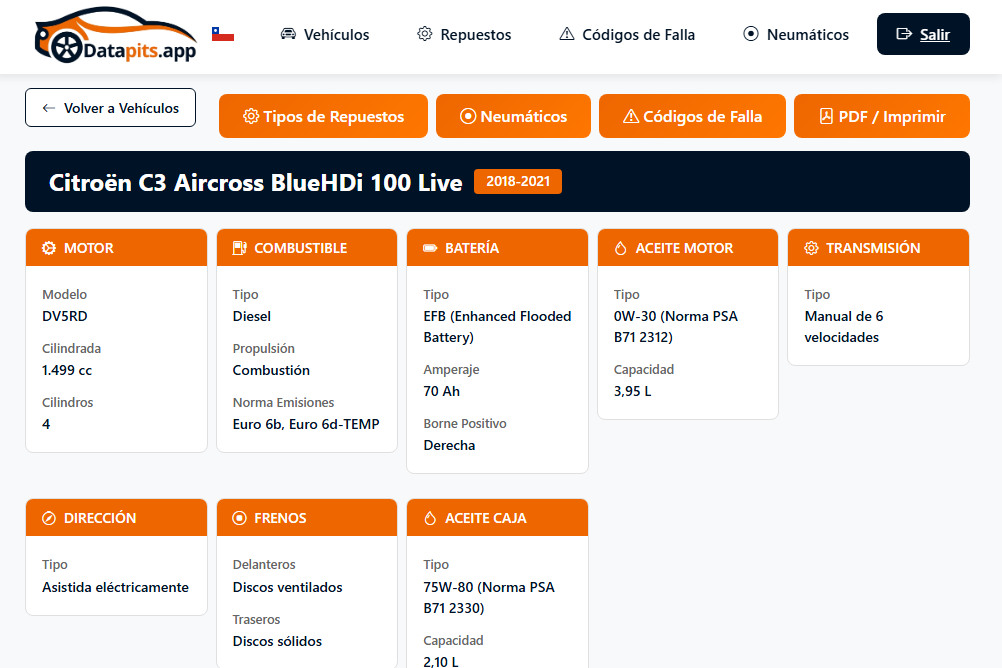Image resolution: width=1002 pixels, height=668 pixels.
Task: Click the tire icon in orange Neumáticos button
Action: tap(468, 116)
